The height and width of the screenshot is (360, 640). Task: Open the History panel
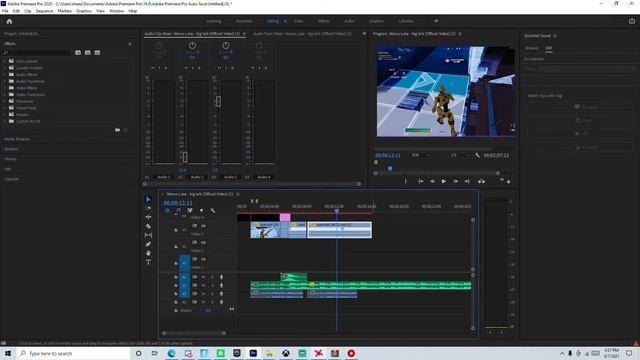[x=11, y=159]
